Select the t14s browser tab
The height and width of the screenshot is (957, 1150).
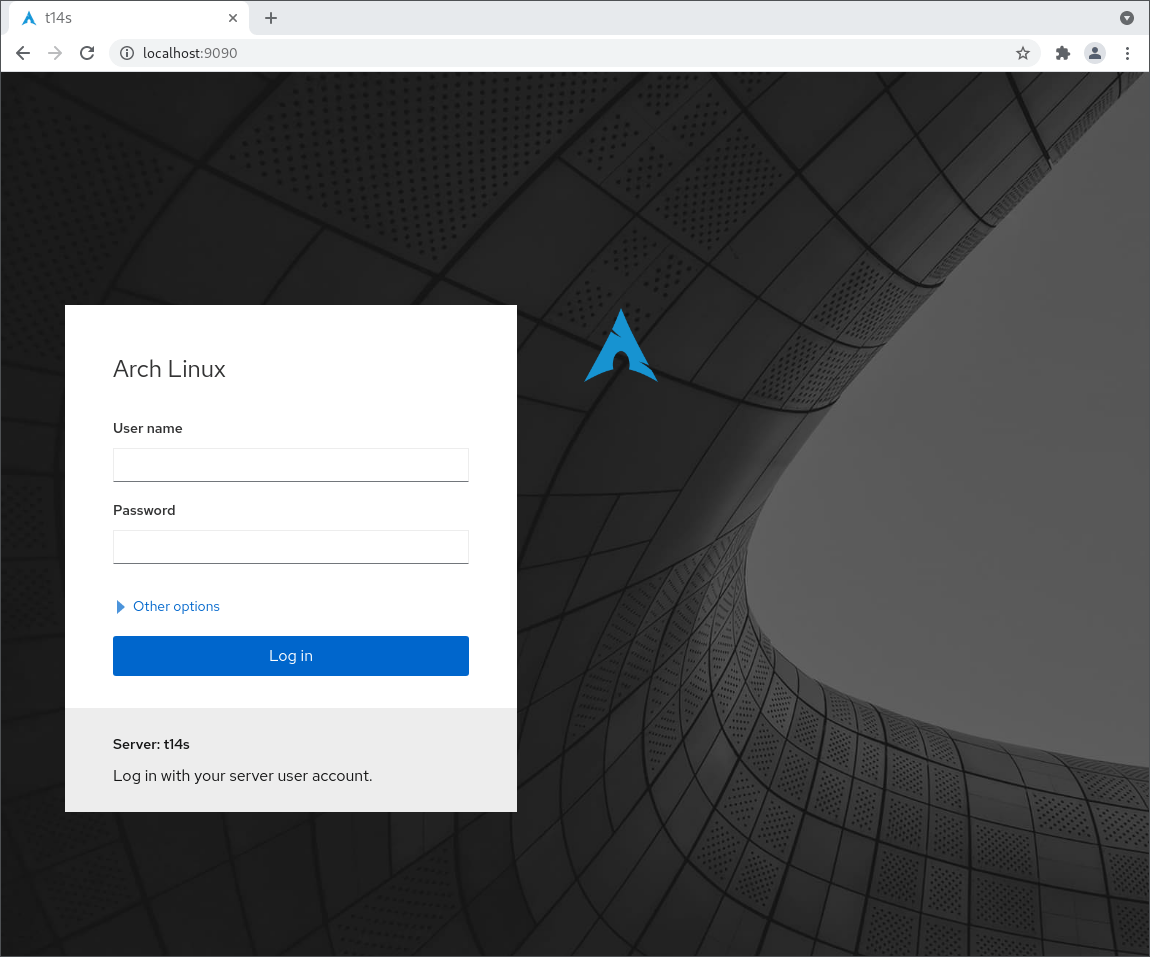point(120,18)
